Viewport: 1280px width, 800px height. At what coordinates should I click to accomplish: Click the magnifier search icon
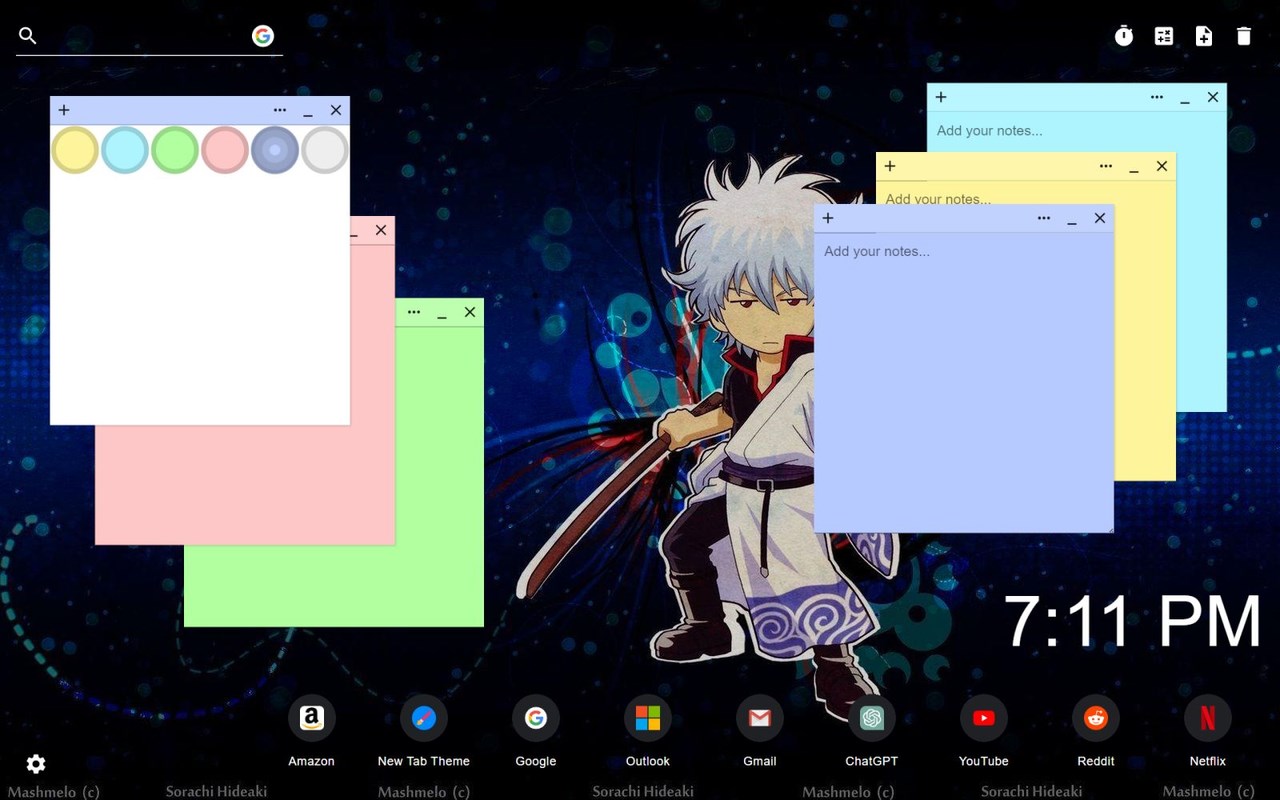coord(28,36)
